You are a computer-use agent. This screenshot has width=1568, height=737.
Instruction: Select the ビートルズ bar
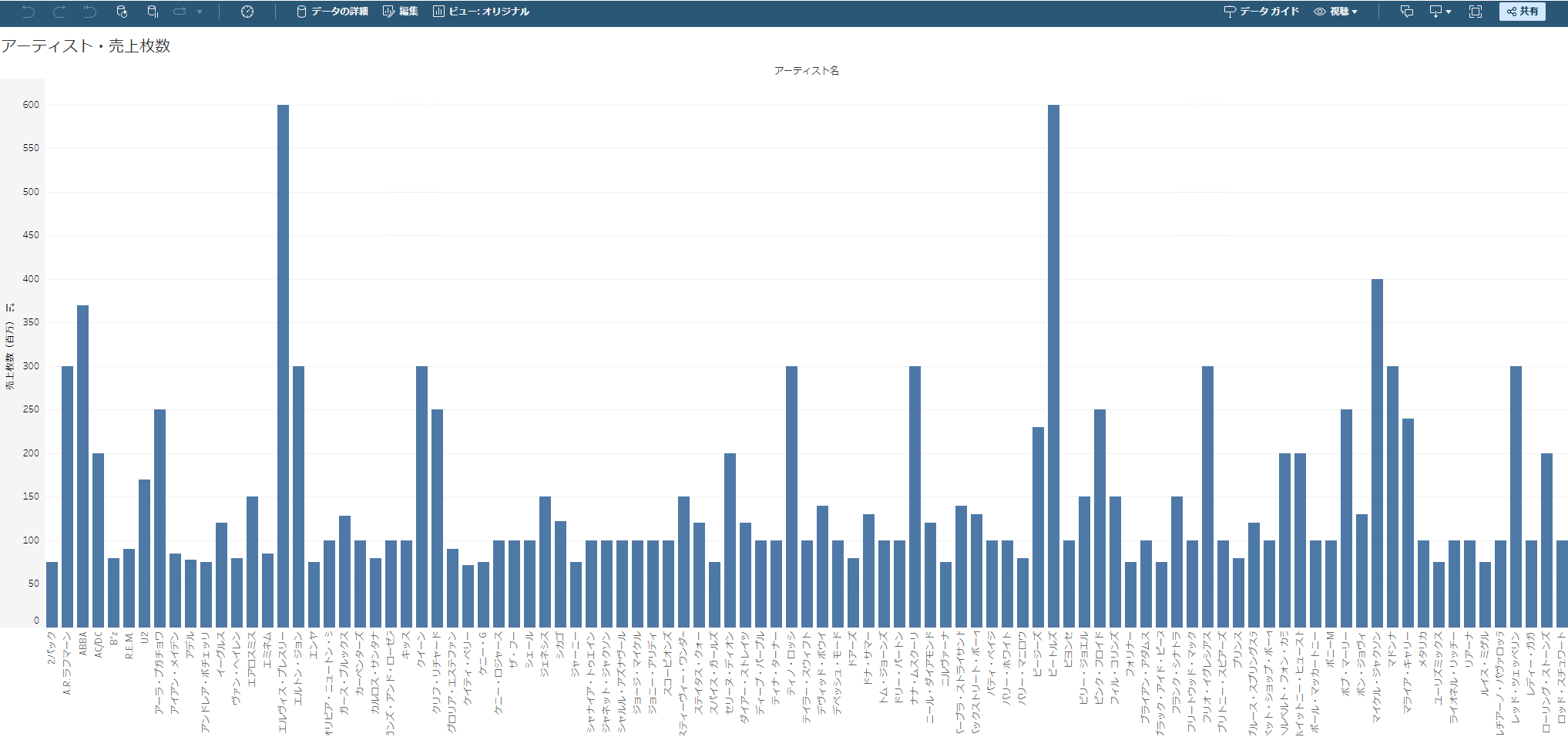click(x=1053, y=365)
